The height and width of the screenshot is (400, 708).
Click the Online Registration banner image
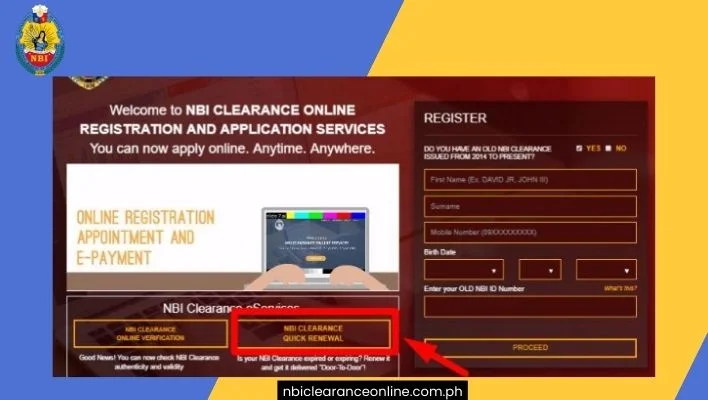tap(233, 227)
